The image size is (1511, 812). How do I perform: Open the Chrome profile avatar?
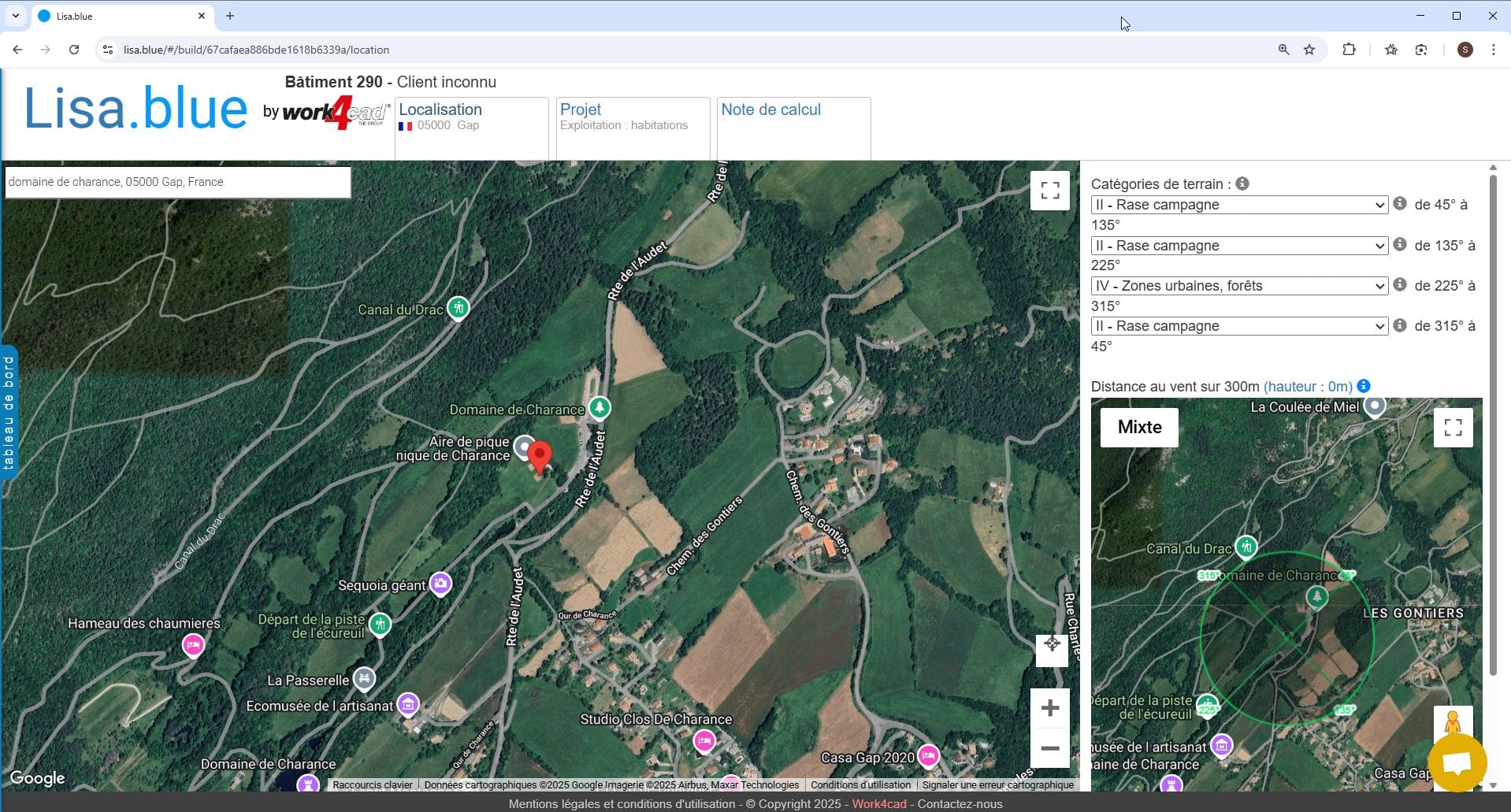coord(1465,50)
